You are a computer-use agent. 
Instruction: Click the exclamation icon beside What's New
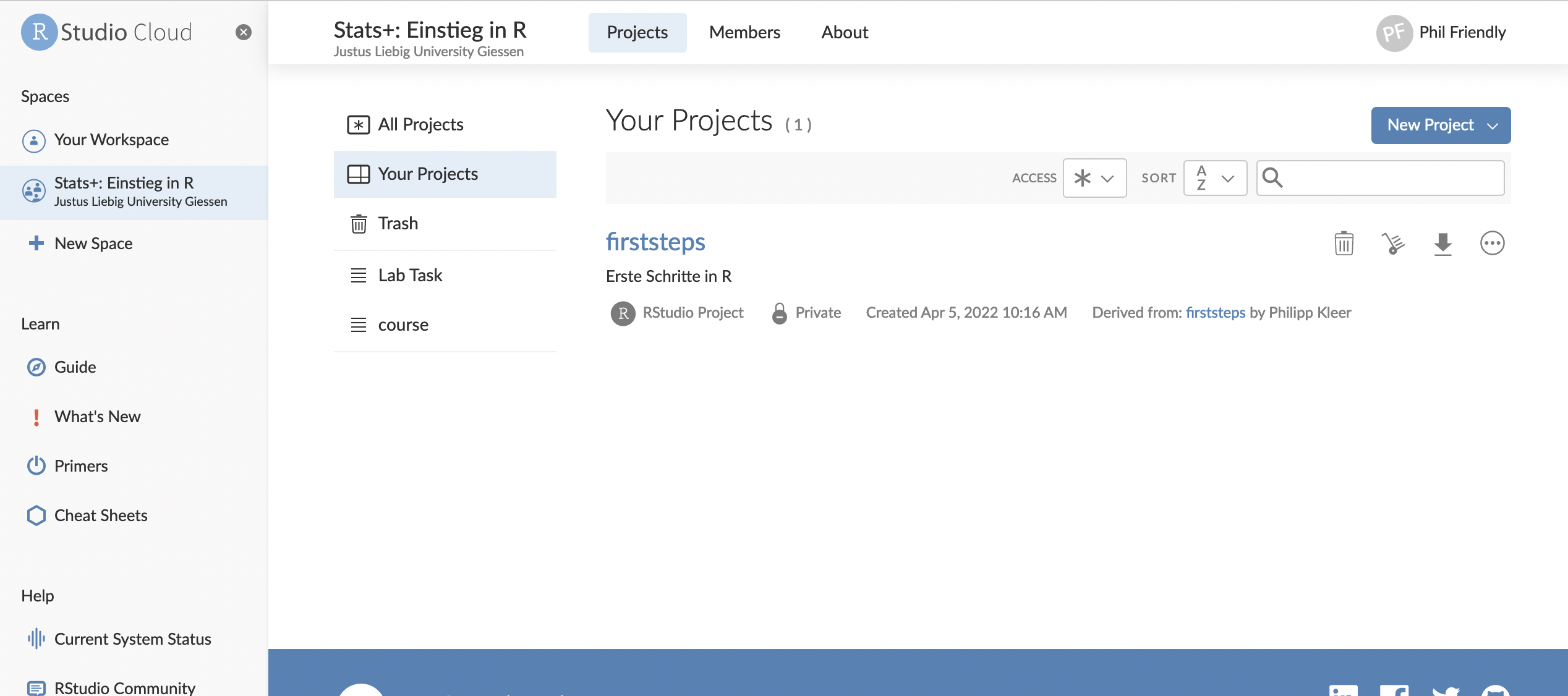(36, 417)
